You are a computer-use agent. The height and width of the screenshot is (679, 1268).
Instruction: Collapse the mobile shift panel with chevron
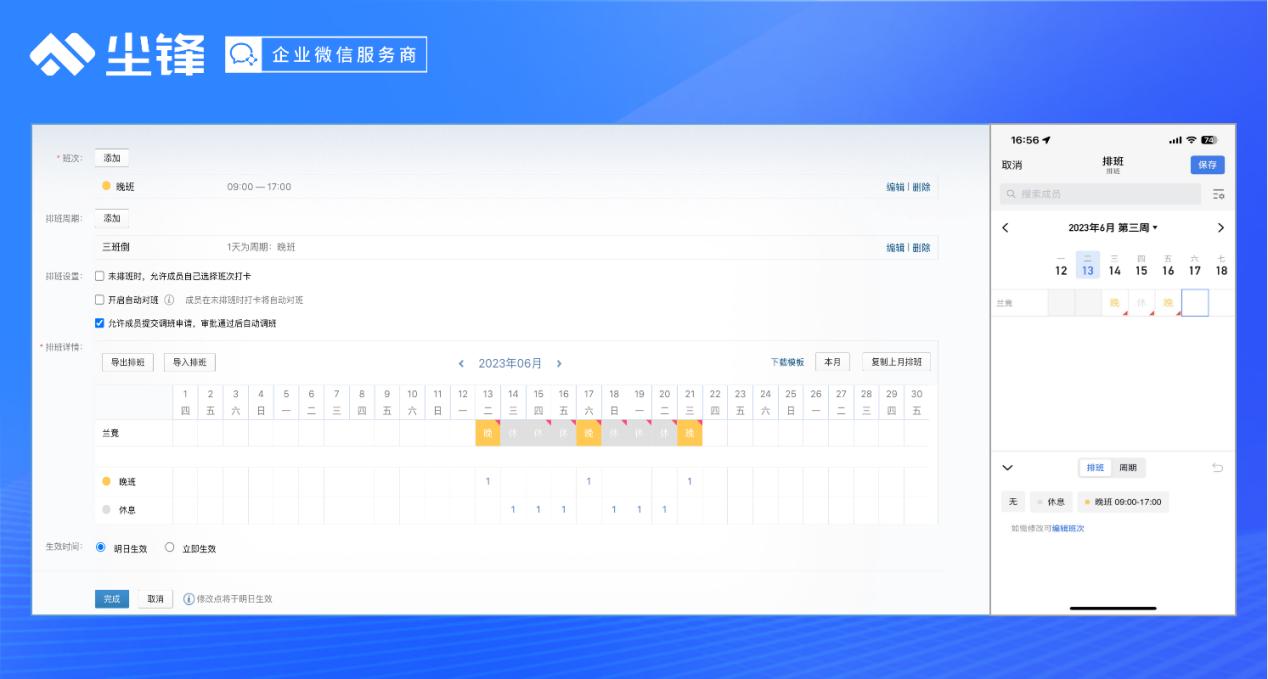[x=1007, y=468]
